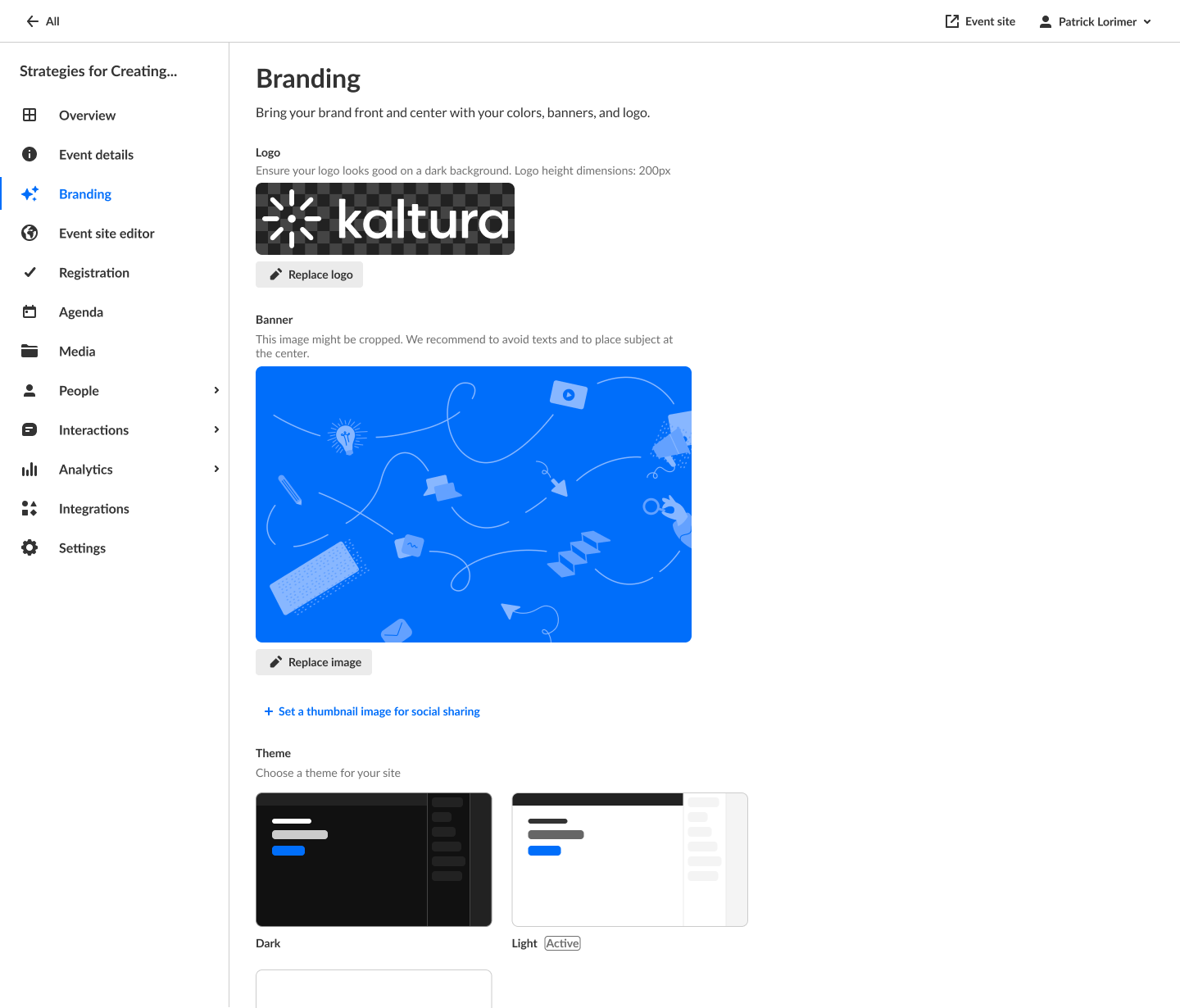Click the back arrow icon next to All
This screenshot has width=1180, height=1008.
(x=33, y=21)
